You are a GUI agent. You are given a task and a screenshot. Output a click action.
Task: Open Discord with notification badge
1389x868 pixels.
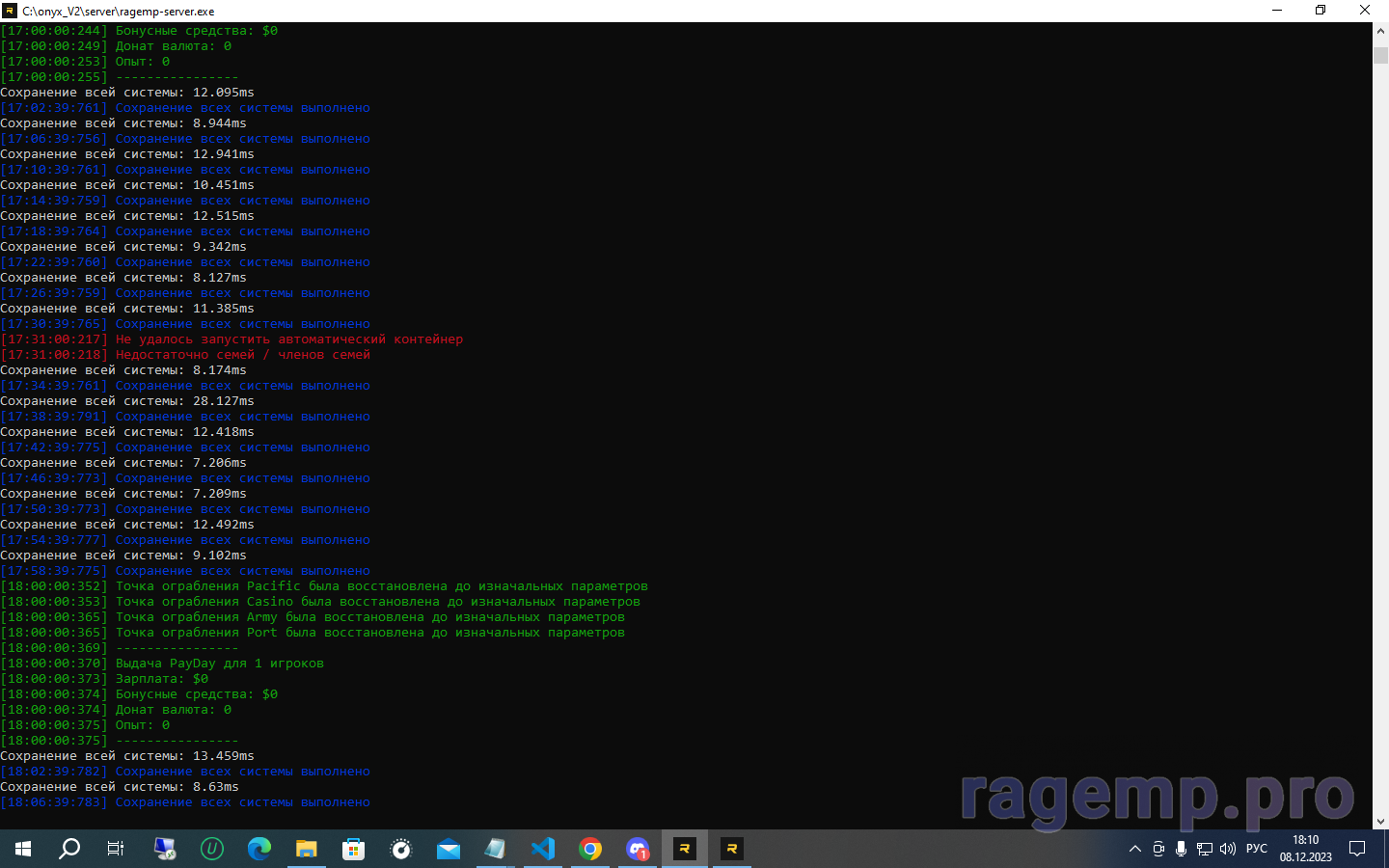638,849
